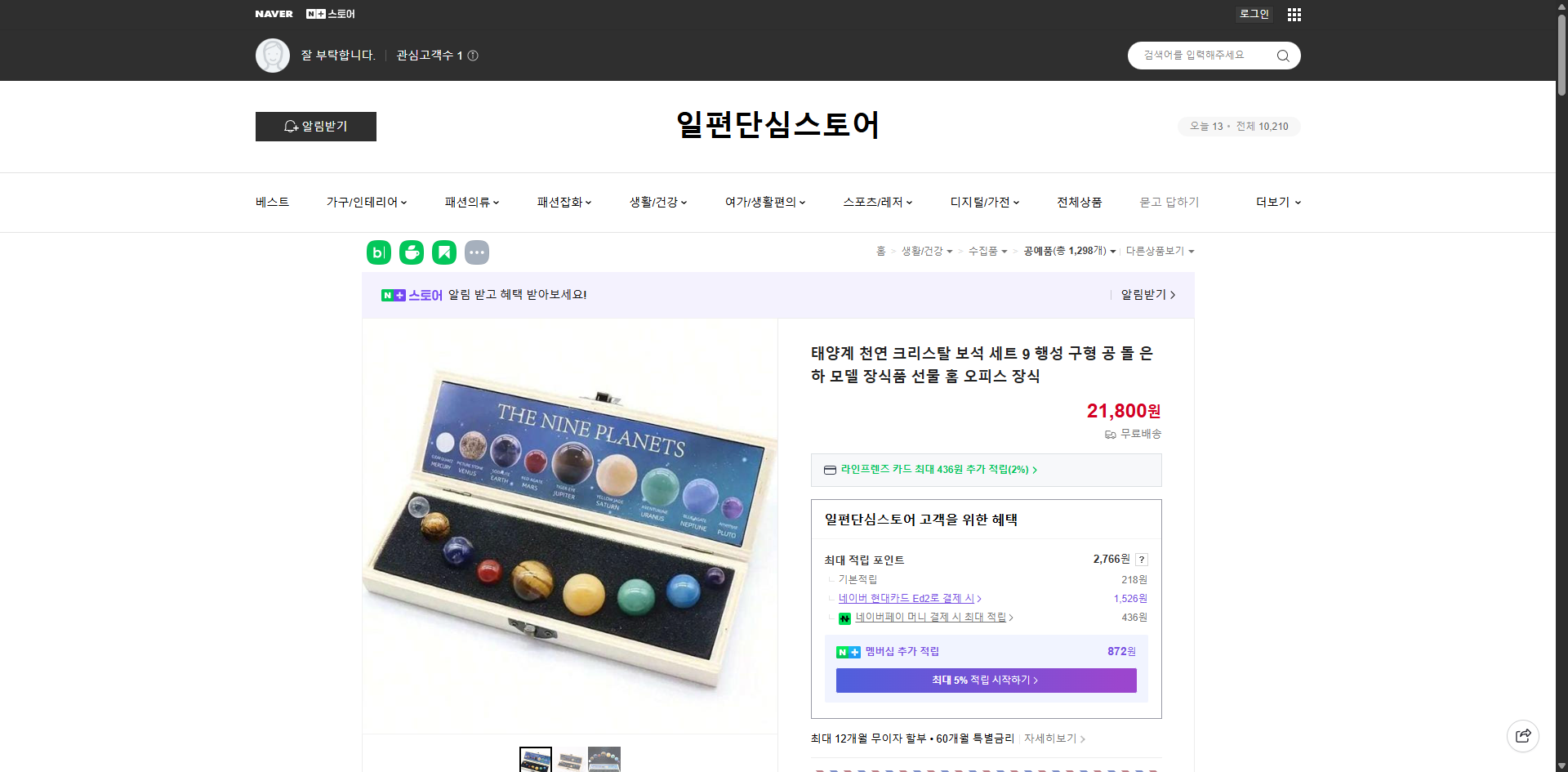Click the 최대 5% 적립 시작하기 gradient banner
This screenshot has height=772, width=1568.
[986, 680]
